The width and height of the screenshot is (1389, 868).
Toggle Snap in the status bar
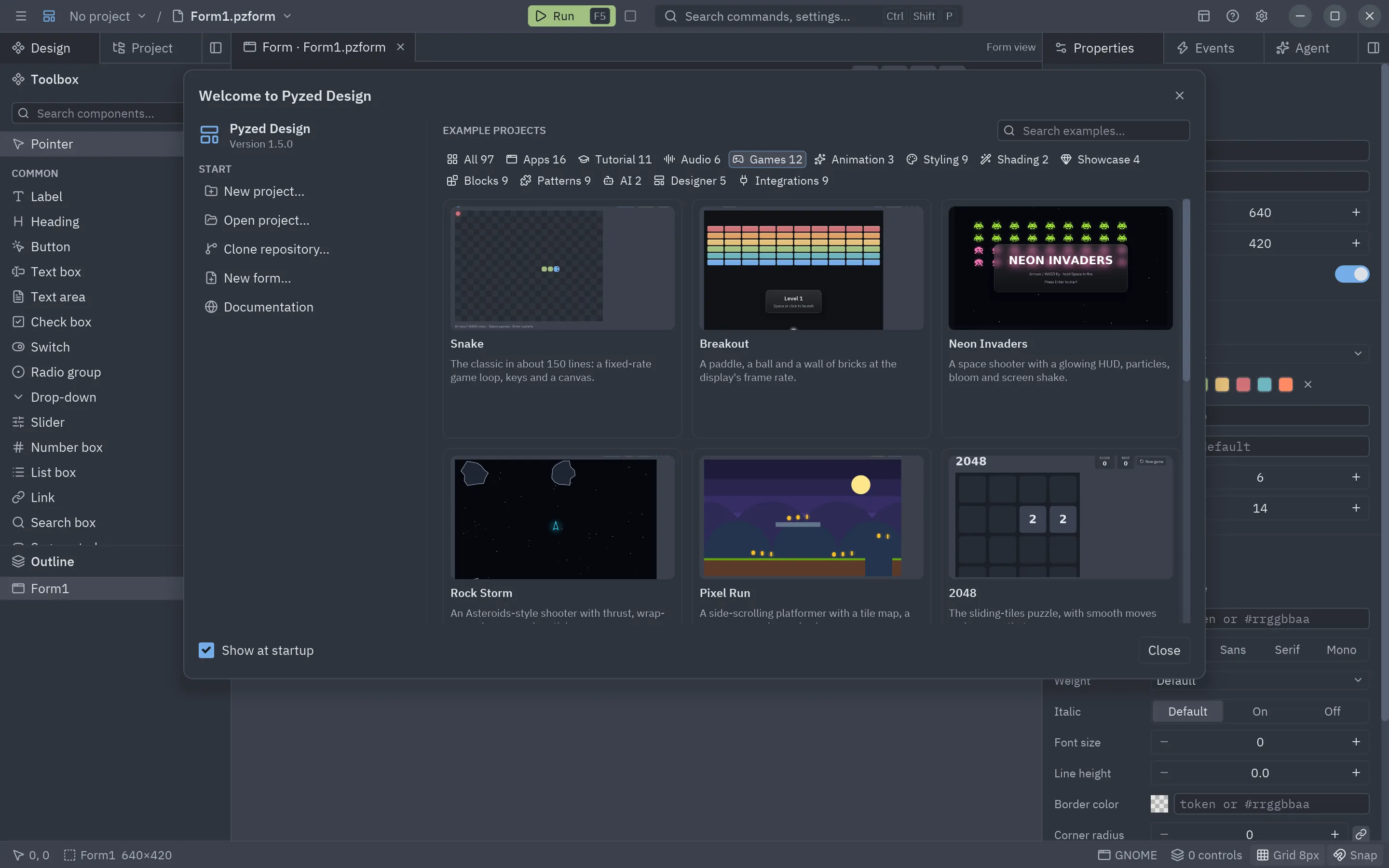[x=1355, y=855]
